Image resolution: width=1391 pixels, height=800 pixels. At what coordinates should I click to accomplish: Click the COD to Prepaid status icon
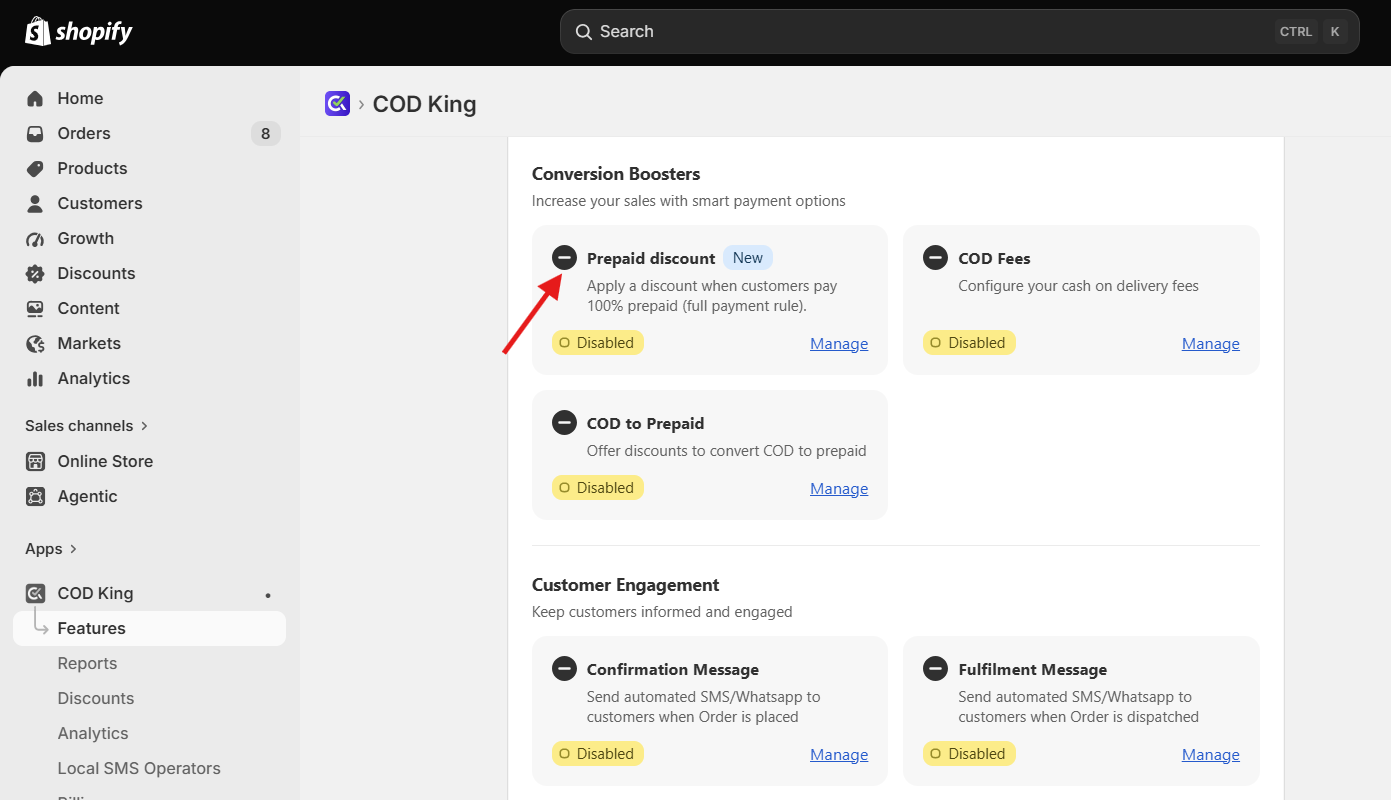pyautogui.click(x=564, y=423)
